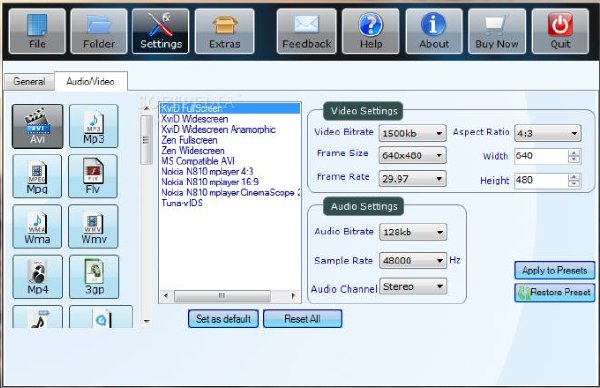
Task: Decrease Height with the down stepper arrow
Action: pyautogui.click(x=574, y=184)
